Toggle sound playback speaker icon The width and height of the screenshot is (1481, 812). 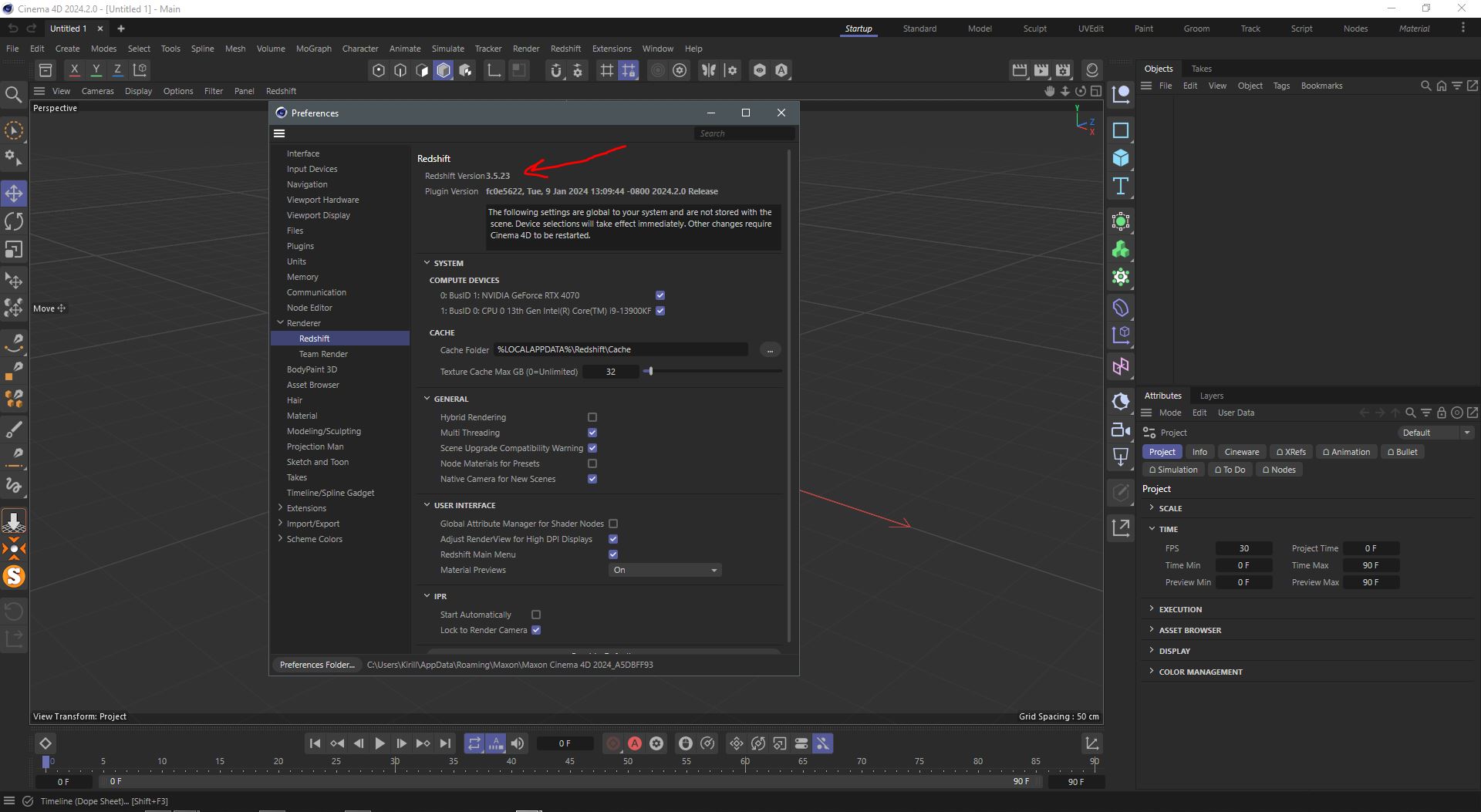pos(518,743)
